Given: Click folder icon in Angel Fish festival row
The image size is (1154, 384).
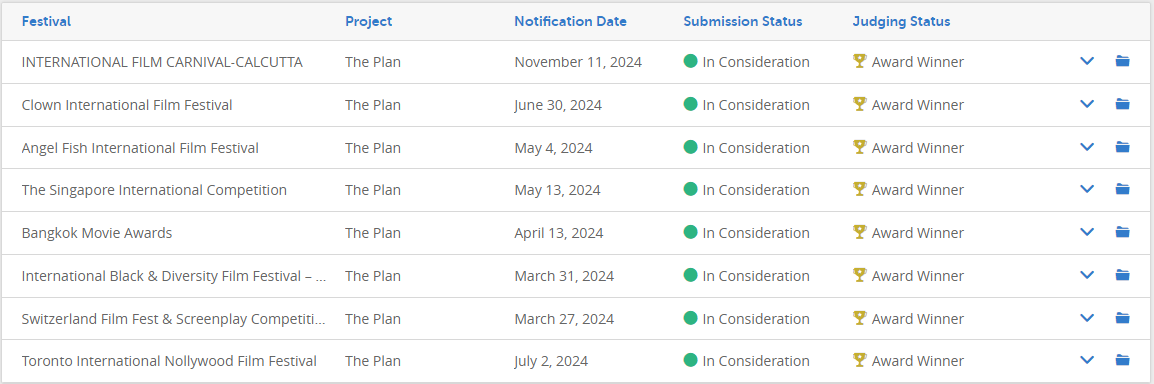Looking at the screenshot, I should click(1122, 146).
